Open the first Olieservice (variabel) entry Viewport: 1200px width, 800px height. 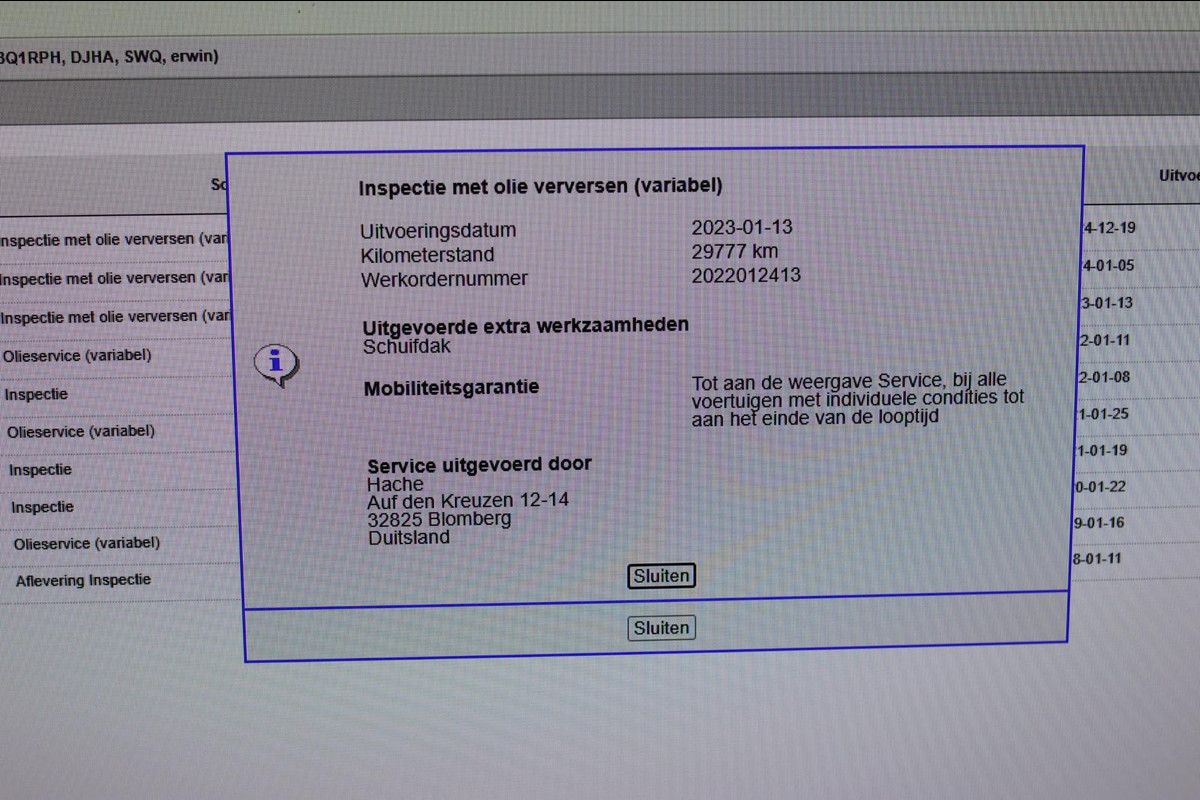[77, 355]
